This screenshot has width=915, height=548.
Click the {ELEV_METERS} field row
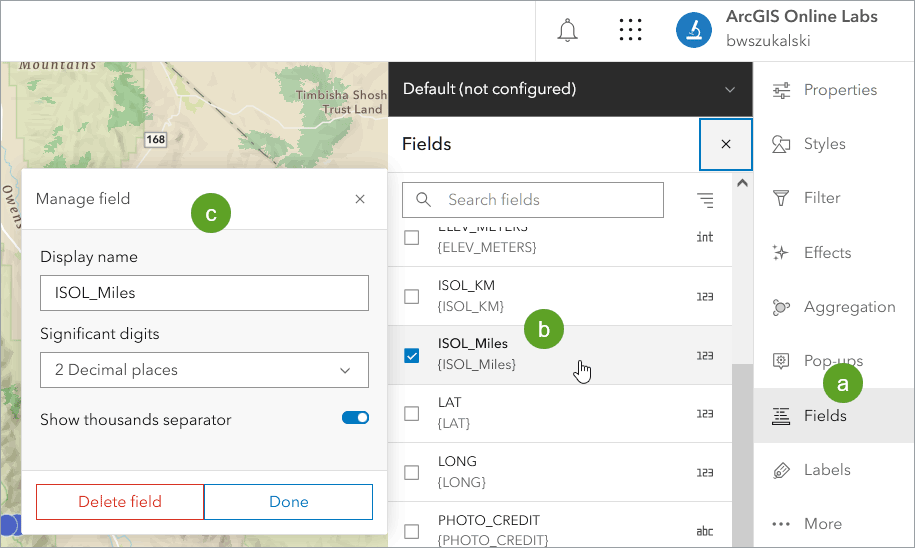click(x=560, y=244)
